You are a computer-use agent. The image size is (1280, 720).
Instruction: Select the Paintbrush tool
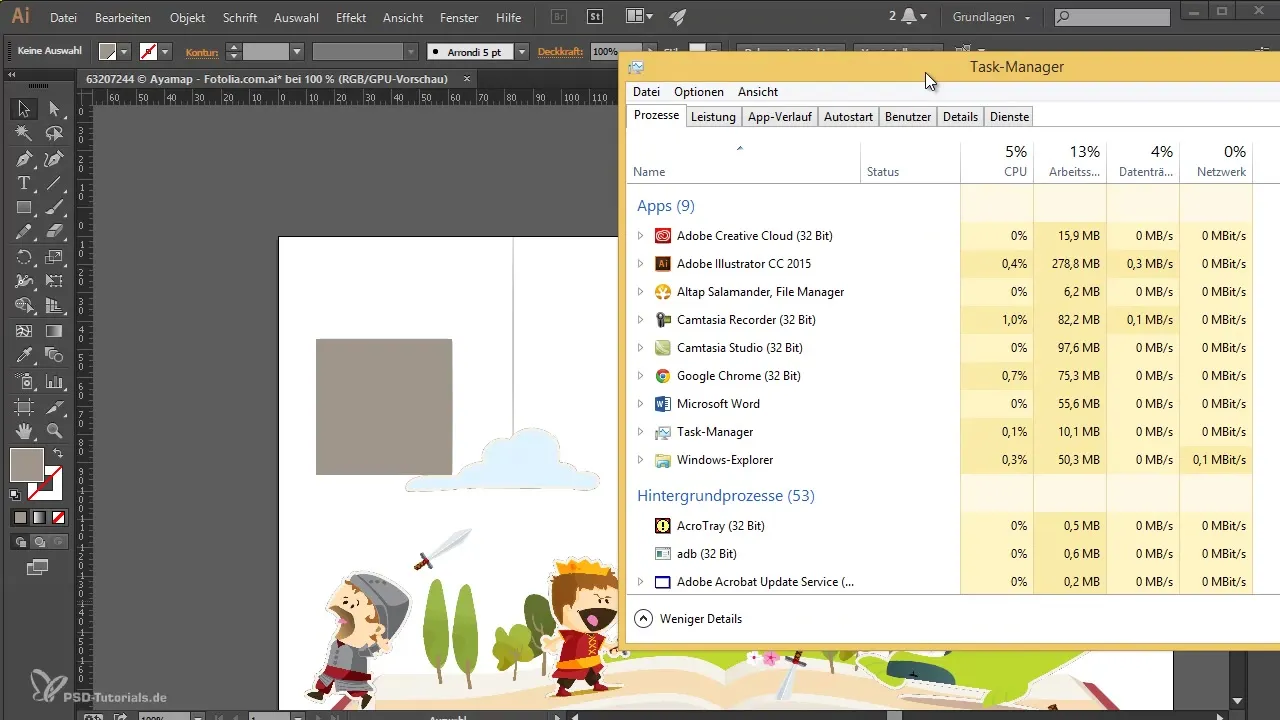coord(54,208)
